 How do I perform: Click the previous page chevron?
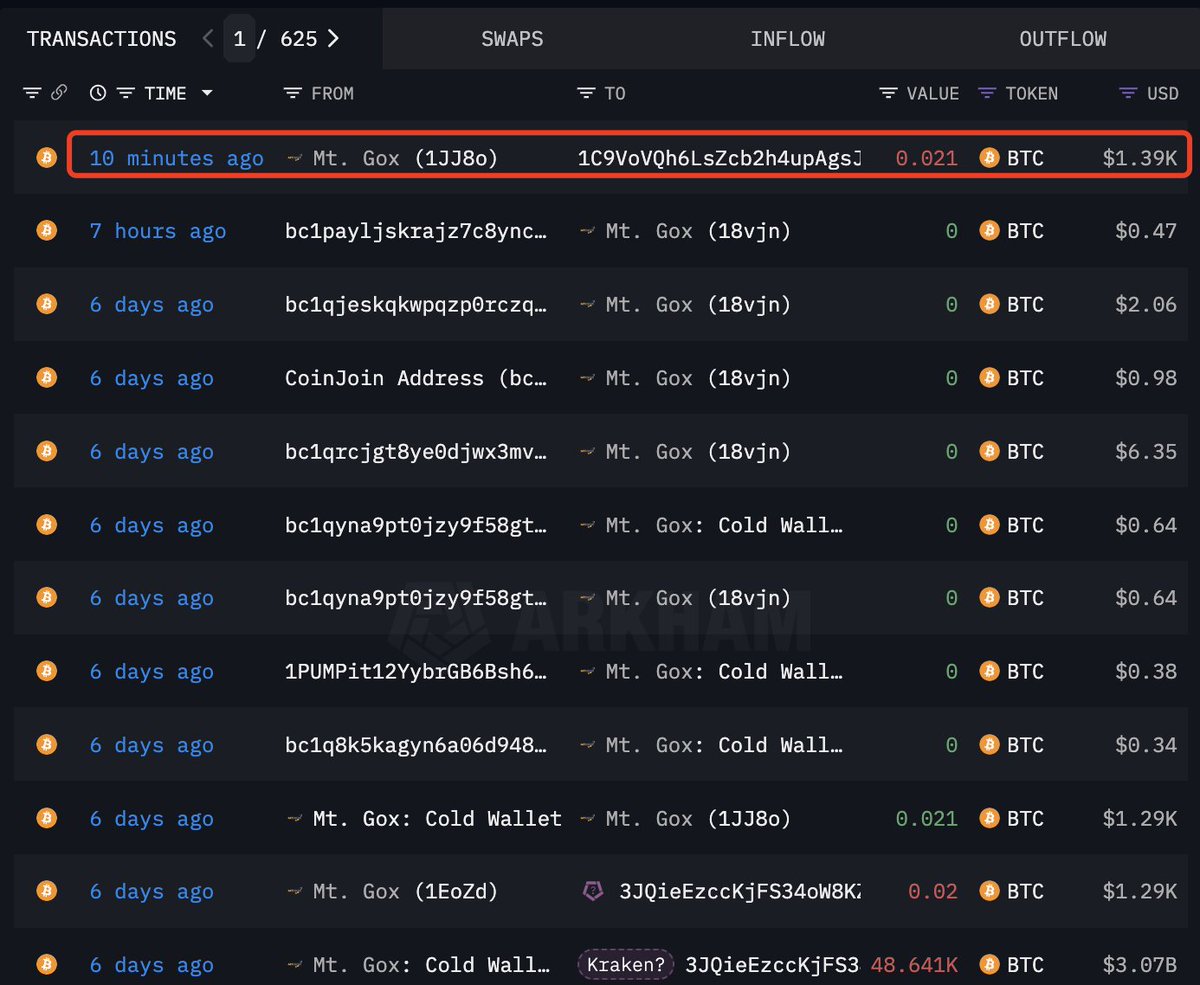point(207,38)
